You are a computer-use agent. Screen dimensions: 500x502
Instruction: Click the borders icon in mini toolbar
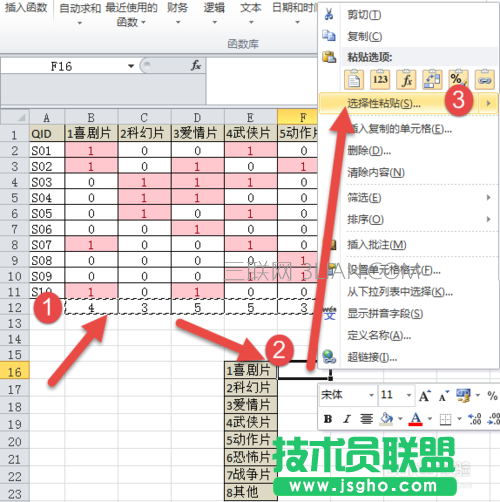pyautogui.click(x=445, y=419)
